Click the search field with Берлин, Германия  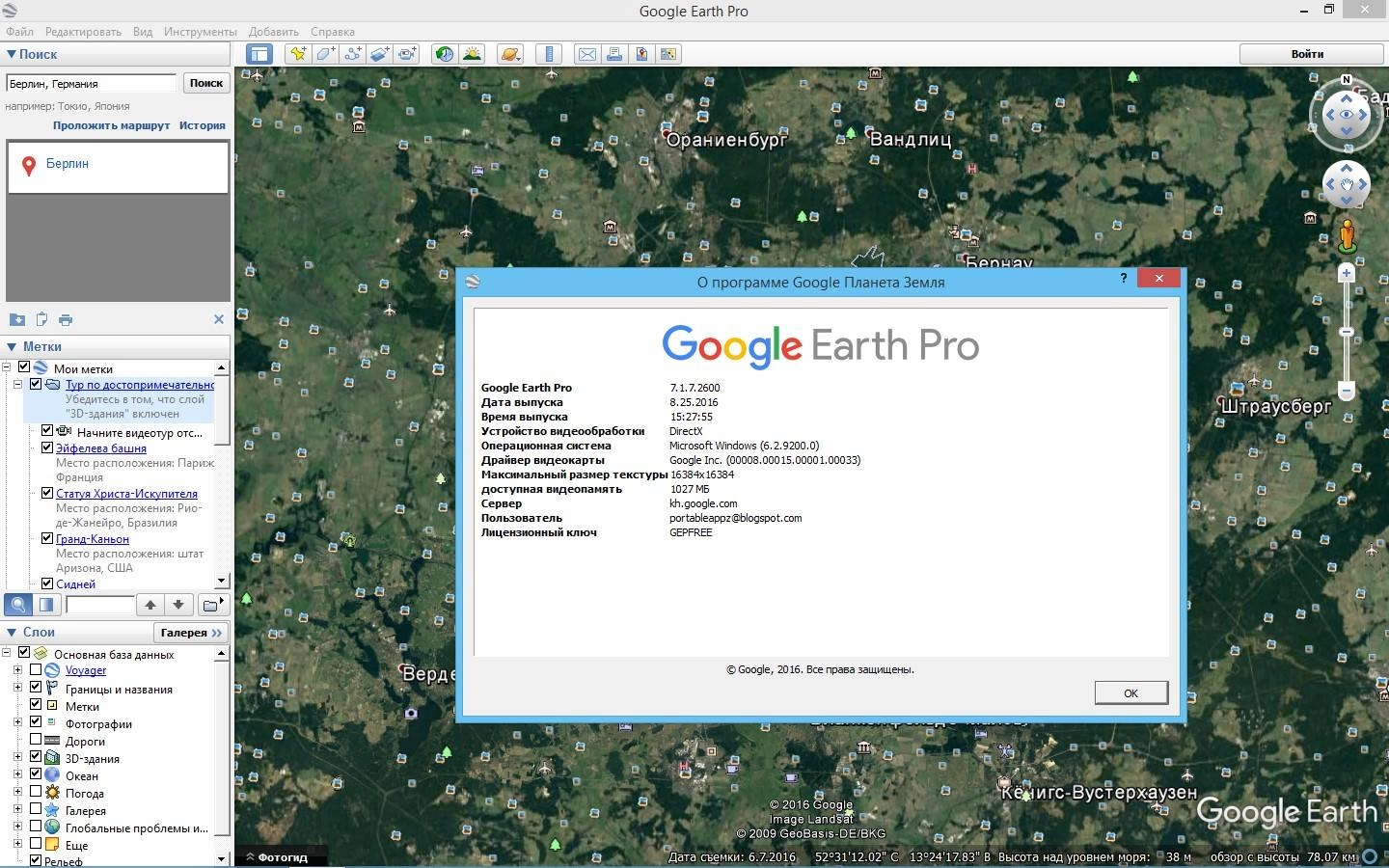pos(92,83)
